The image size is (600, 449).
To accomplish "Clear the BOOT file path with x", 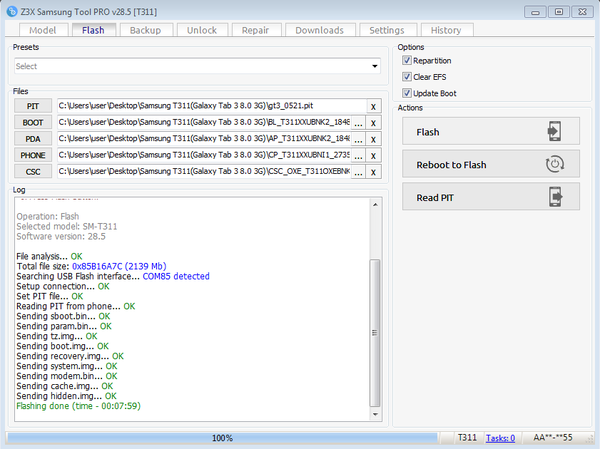I will click(x=373, y=123).
